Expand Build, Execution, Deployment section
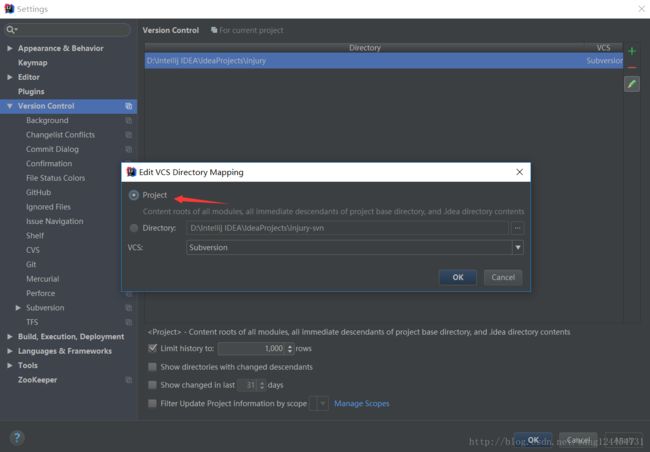The width and height of the screenshot is (650, 452). tap(10, 337)
